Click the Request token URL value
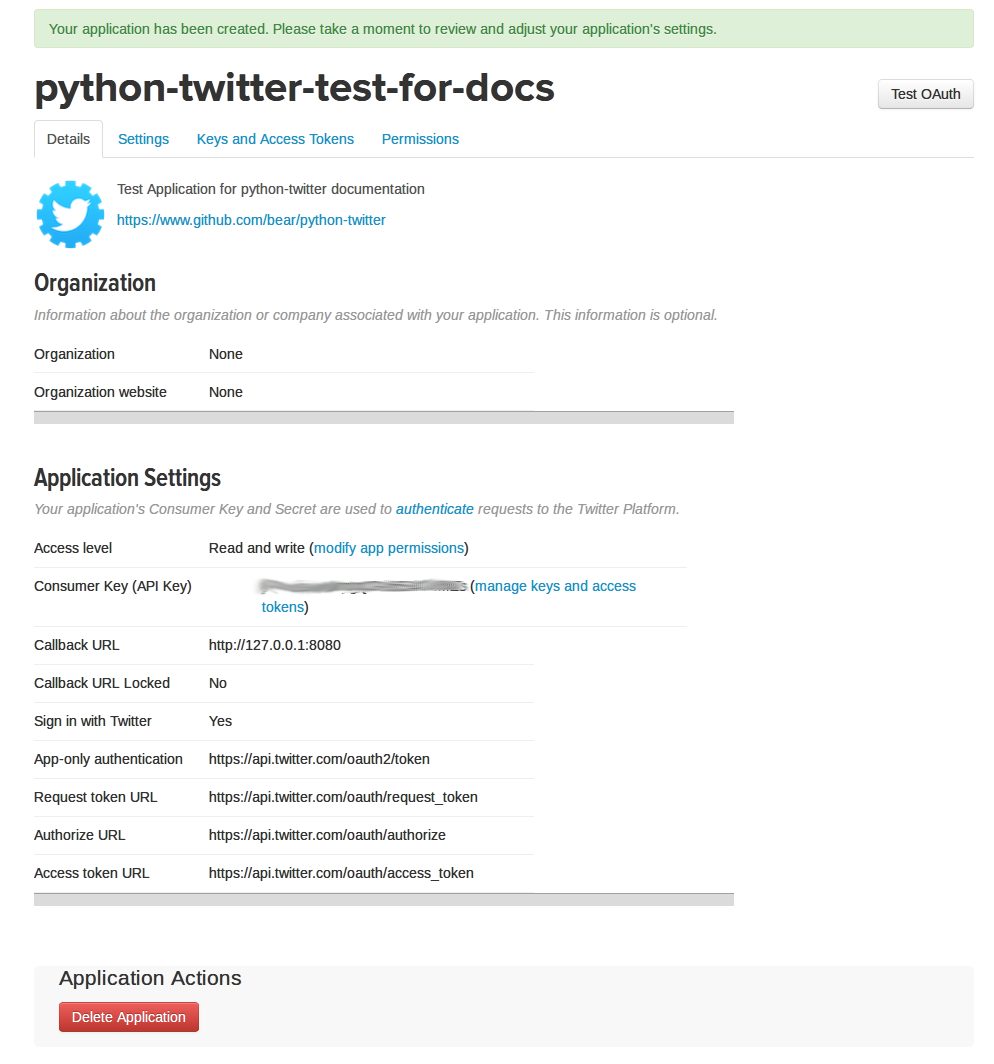 (x=343, y=797)
